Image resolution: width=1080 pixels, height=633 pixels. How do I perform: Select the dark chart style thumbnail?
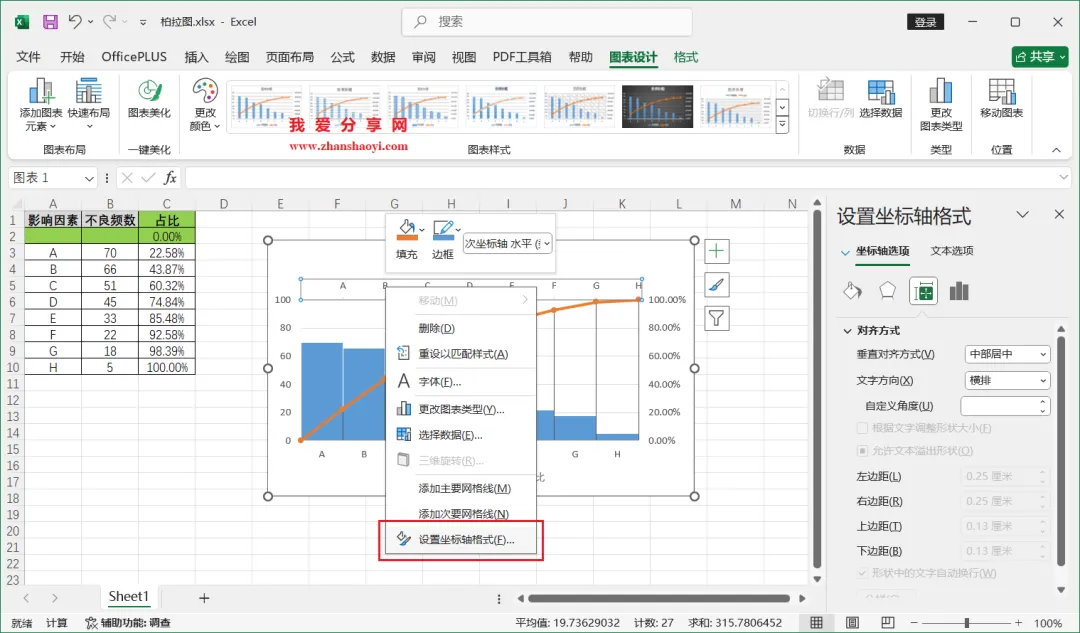(x=657, y=107)
